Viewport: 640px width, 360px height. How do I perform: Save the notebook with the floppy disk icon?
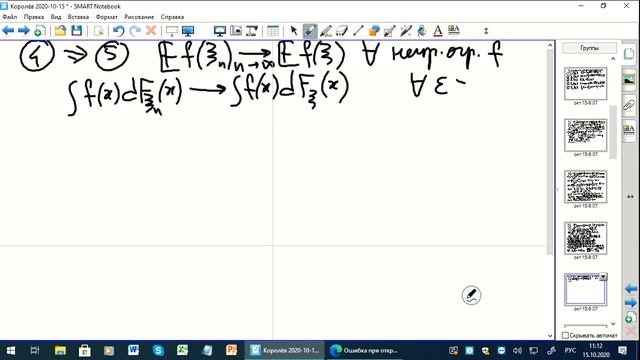(x=76, y=31)
